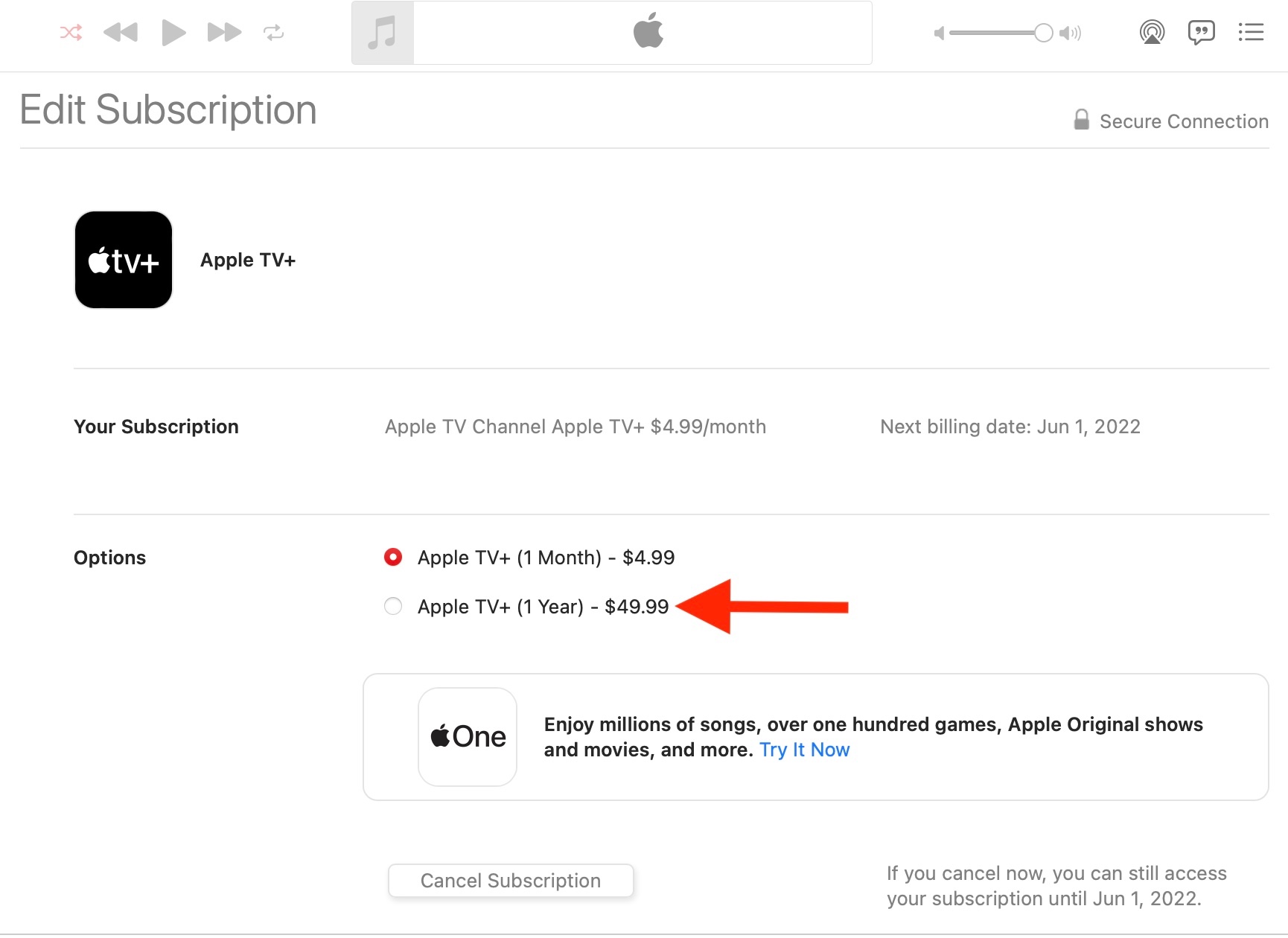The image size is (1288, 938).
Task: Select Apple TV+ 1 Year $49.99 option
Action: click(393, 606)
